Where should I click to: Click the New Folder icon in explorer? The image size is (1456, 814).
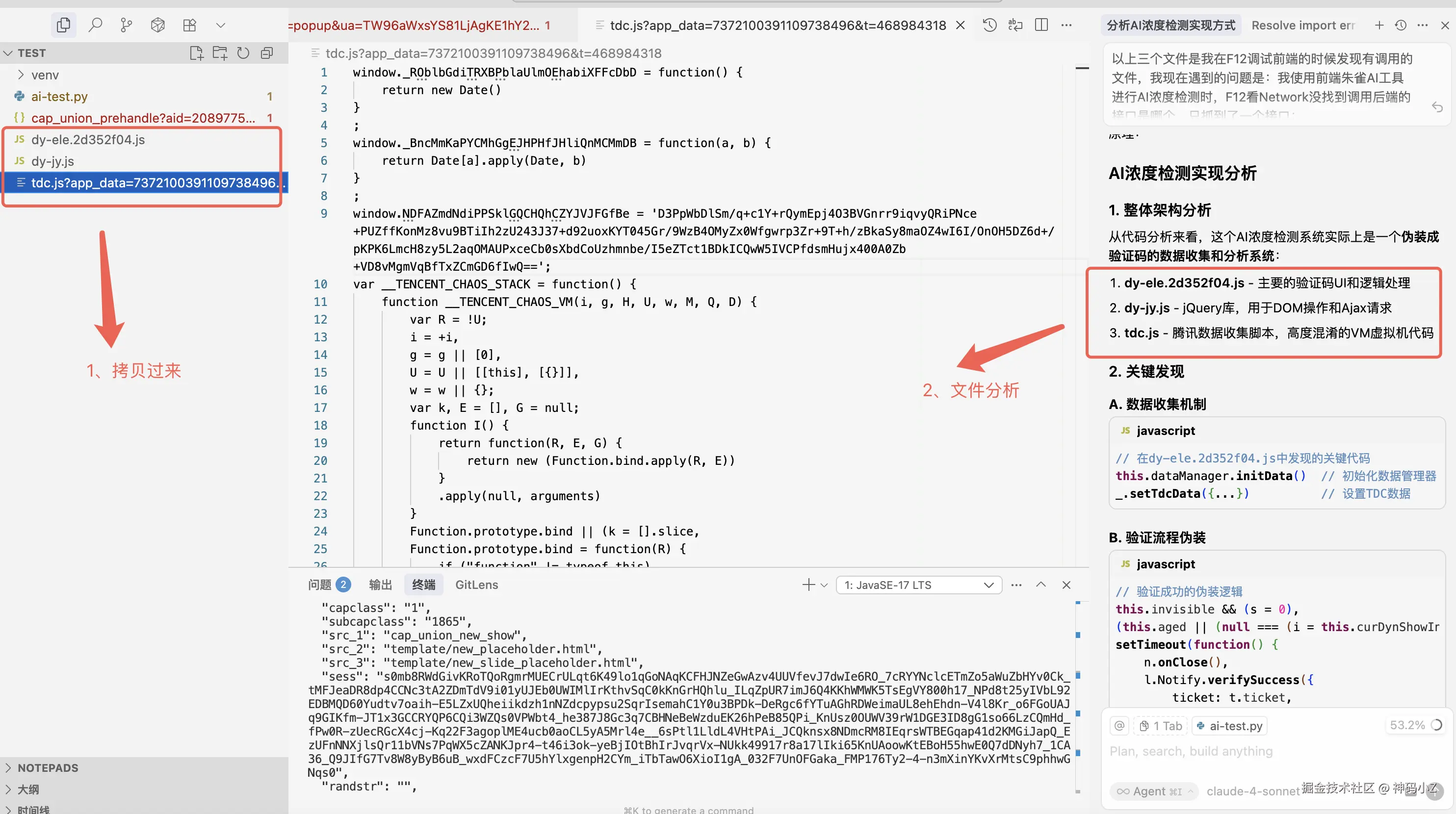point(219,53)
